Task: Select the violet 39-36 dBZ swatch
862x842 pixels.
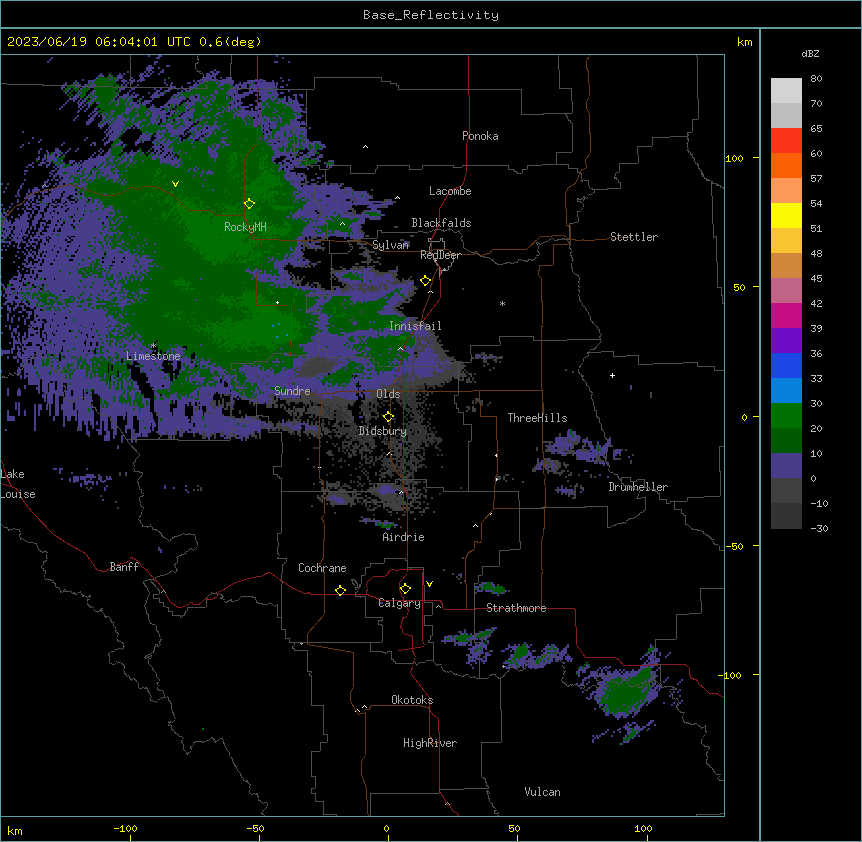Action: pos(786,341)
